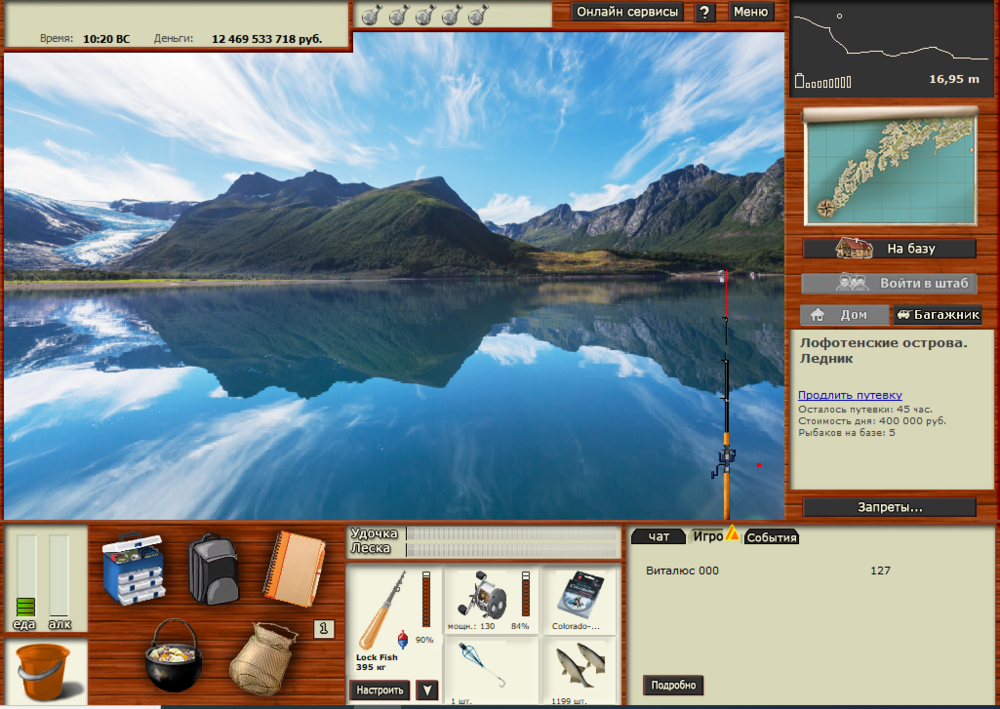Click the Настроить button
Viewport: 1000px width, 709px height.
pos(380,690)
